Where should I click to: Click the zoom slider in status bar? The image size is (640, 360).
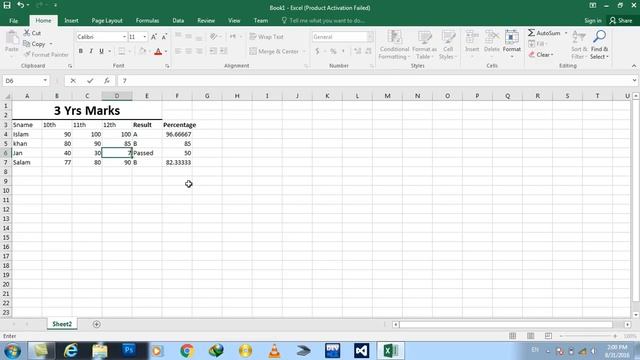(x=588, y=336)
